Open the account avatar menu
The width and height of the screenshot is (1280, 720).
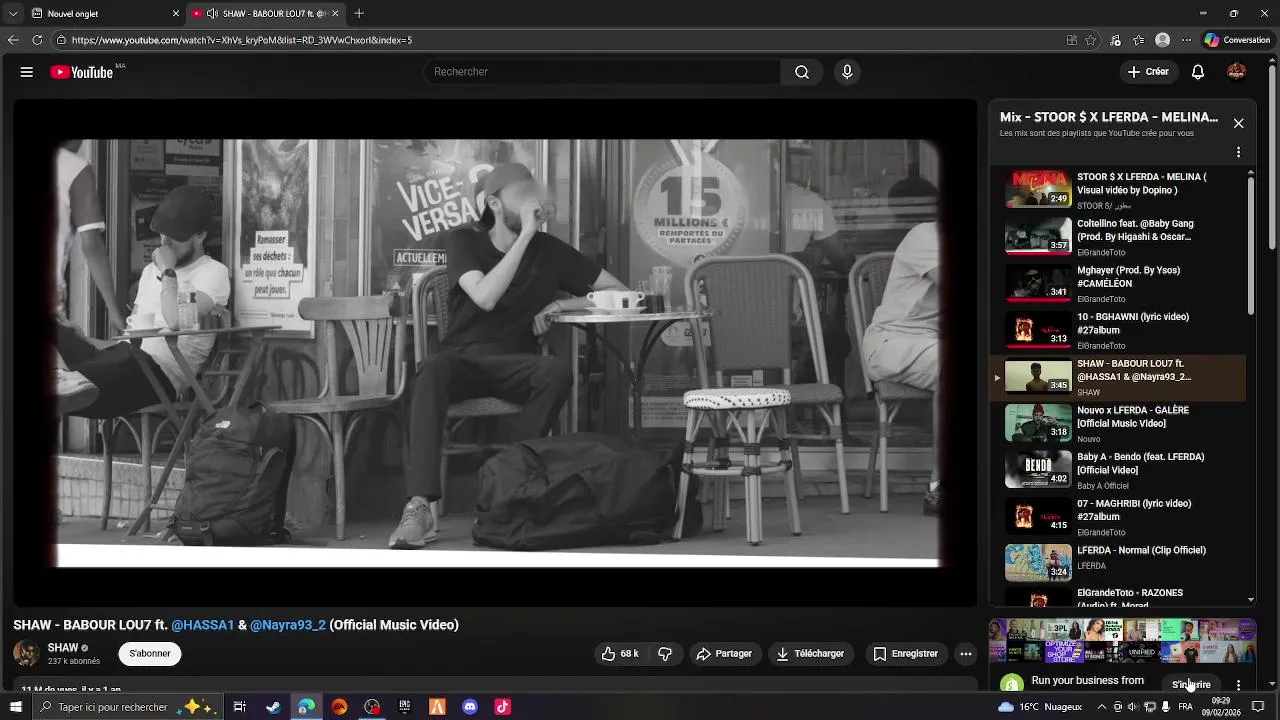(x=1237, y=72)
